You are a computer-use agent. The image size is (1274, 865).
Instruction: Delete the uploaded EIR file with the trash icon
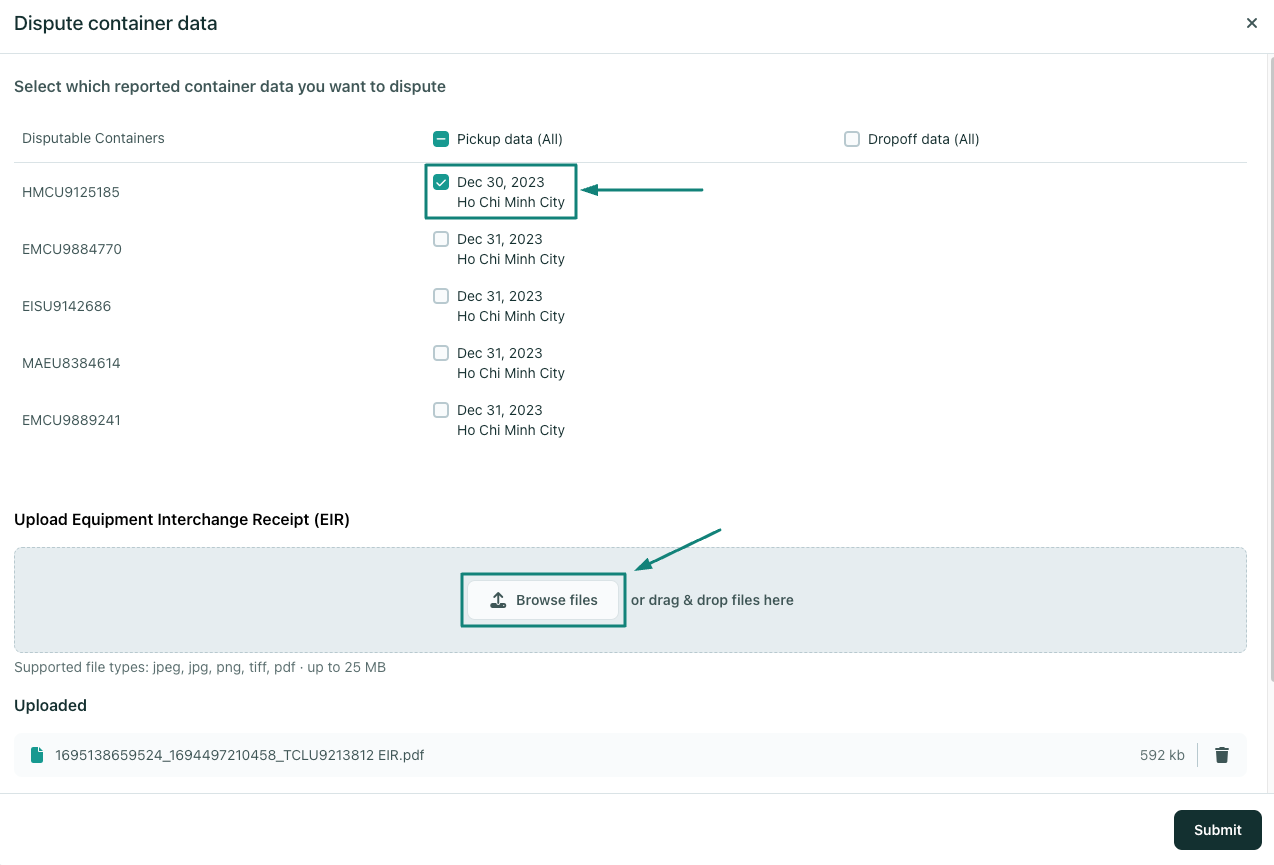1221,755
